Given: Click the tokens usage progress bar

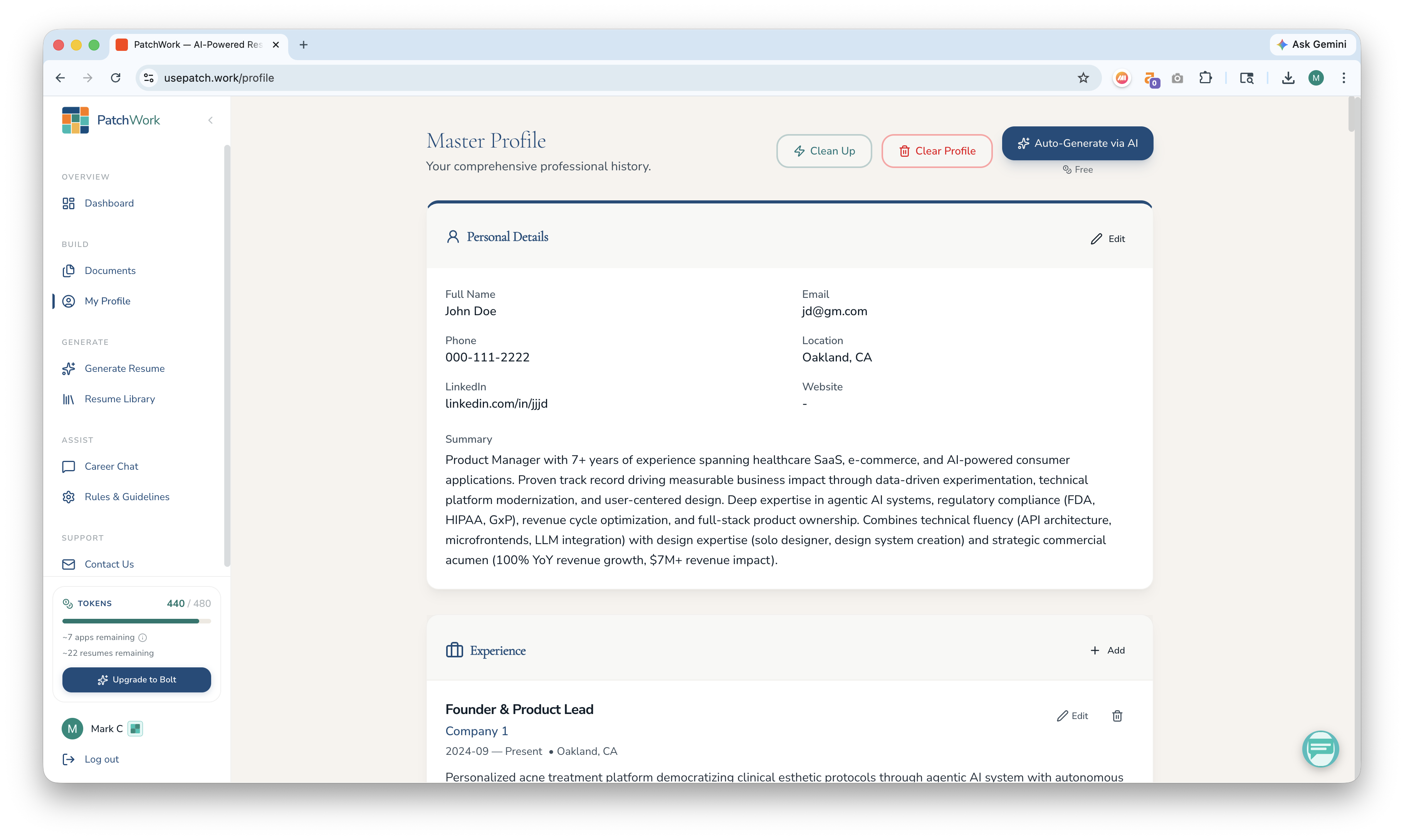Looking at the screenshot, I should click(136, 621).
